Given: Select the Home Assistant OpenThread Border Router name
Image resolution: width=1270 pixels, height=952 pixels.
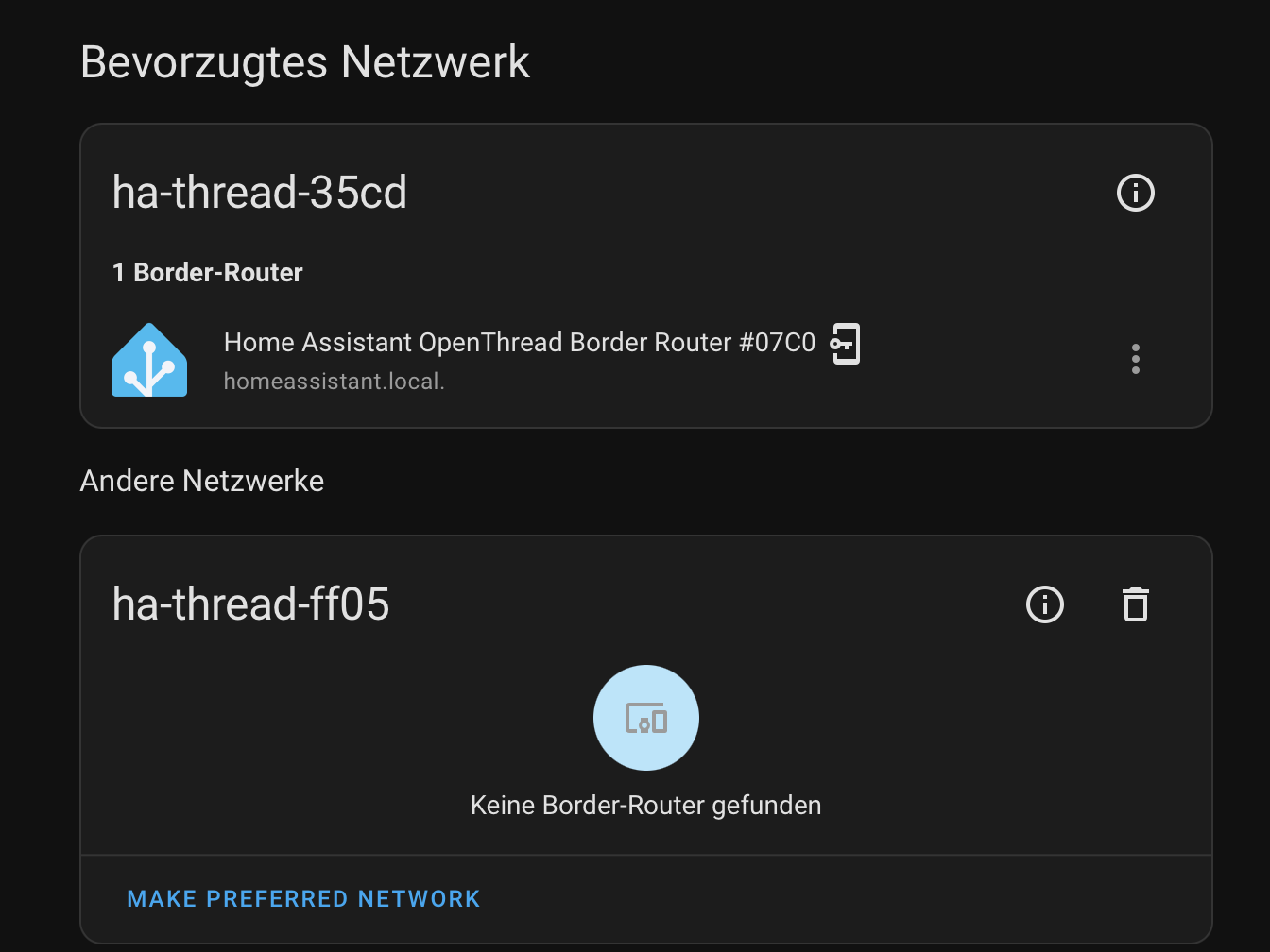Looking at the screenshot, I should coord(520,342).
